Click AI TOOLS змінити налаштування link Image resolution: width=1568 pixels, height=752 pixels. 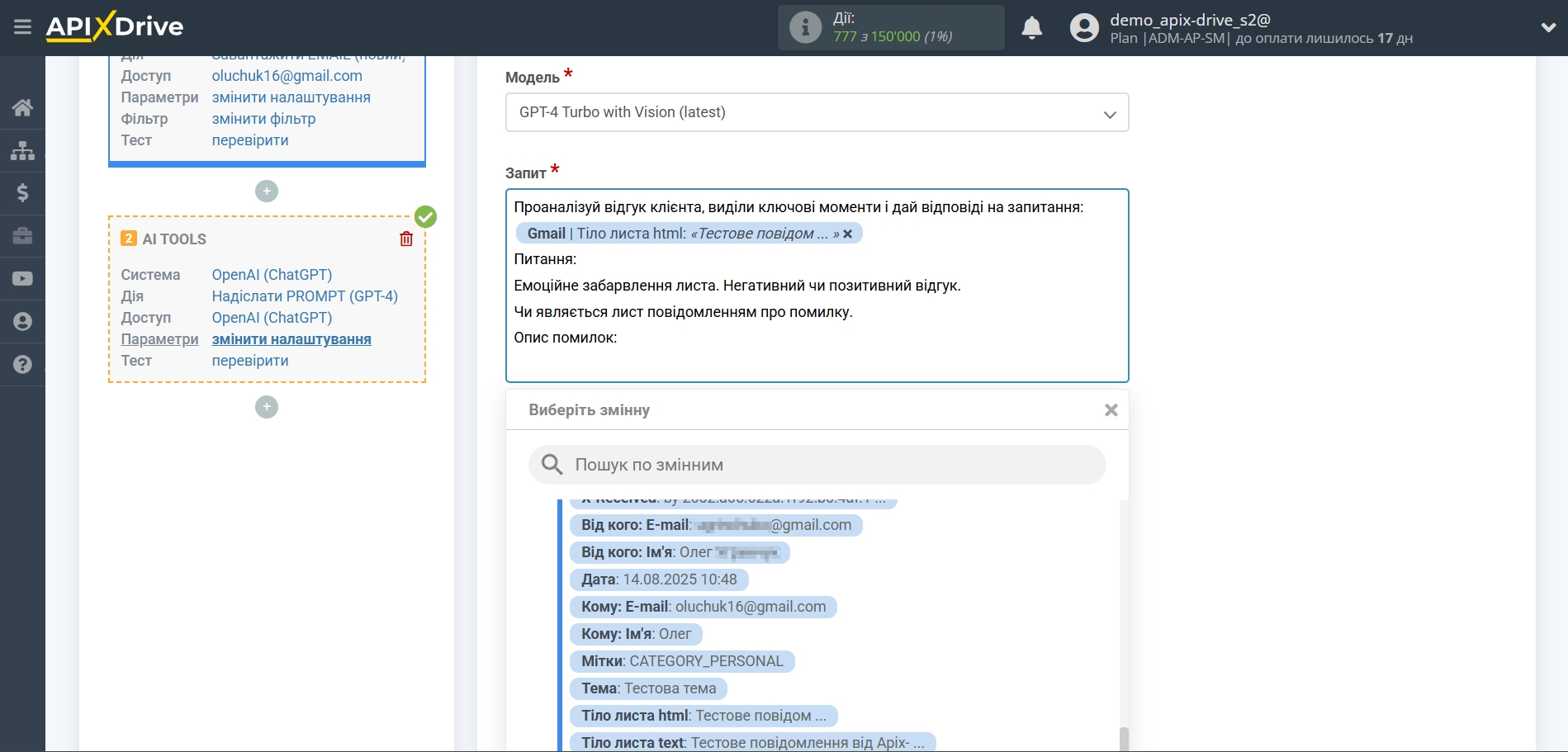point(291,339)
